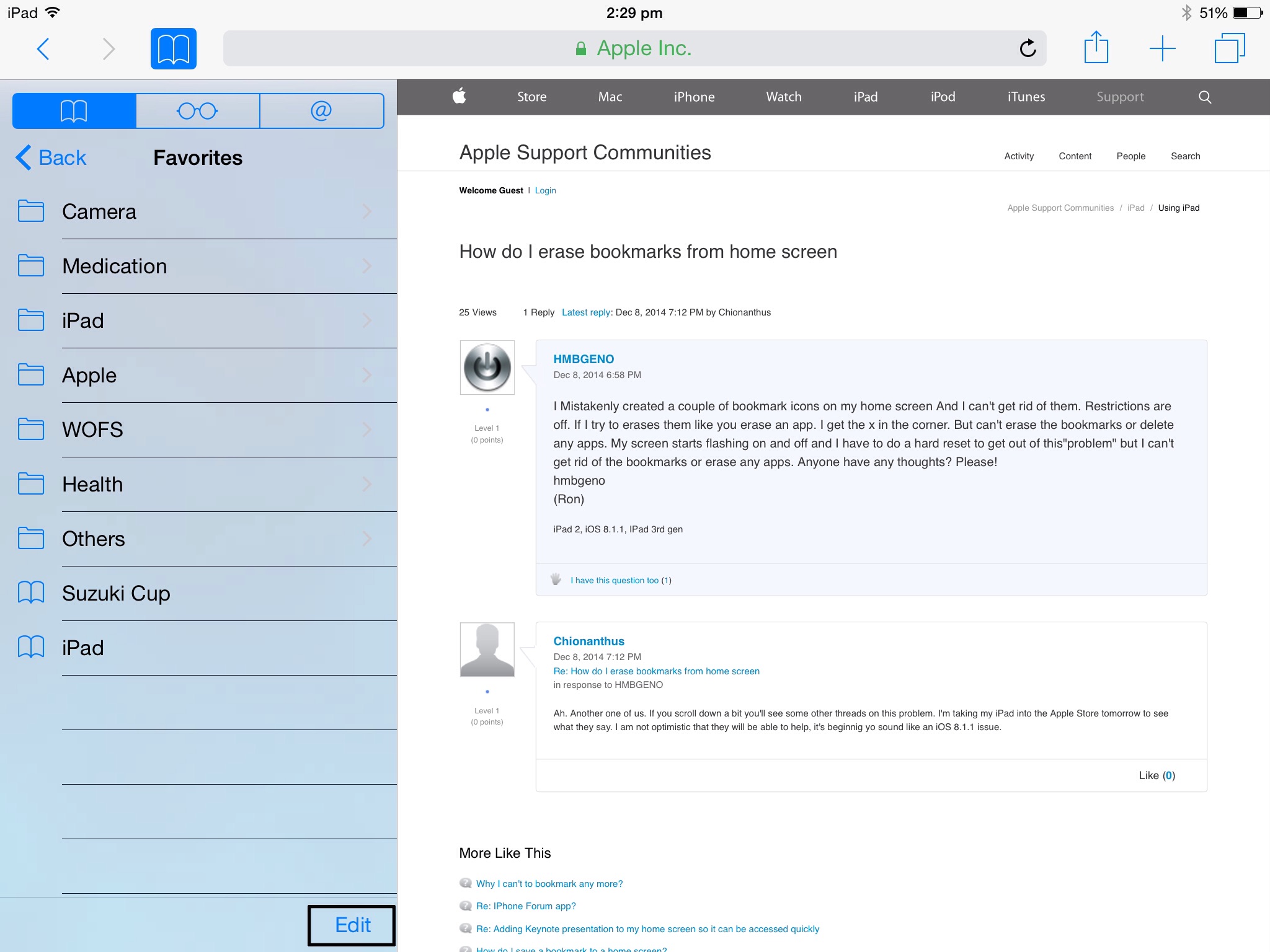1270x952 pixels.
Task: Click the Login link
Action: (545, 190)
